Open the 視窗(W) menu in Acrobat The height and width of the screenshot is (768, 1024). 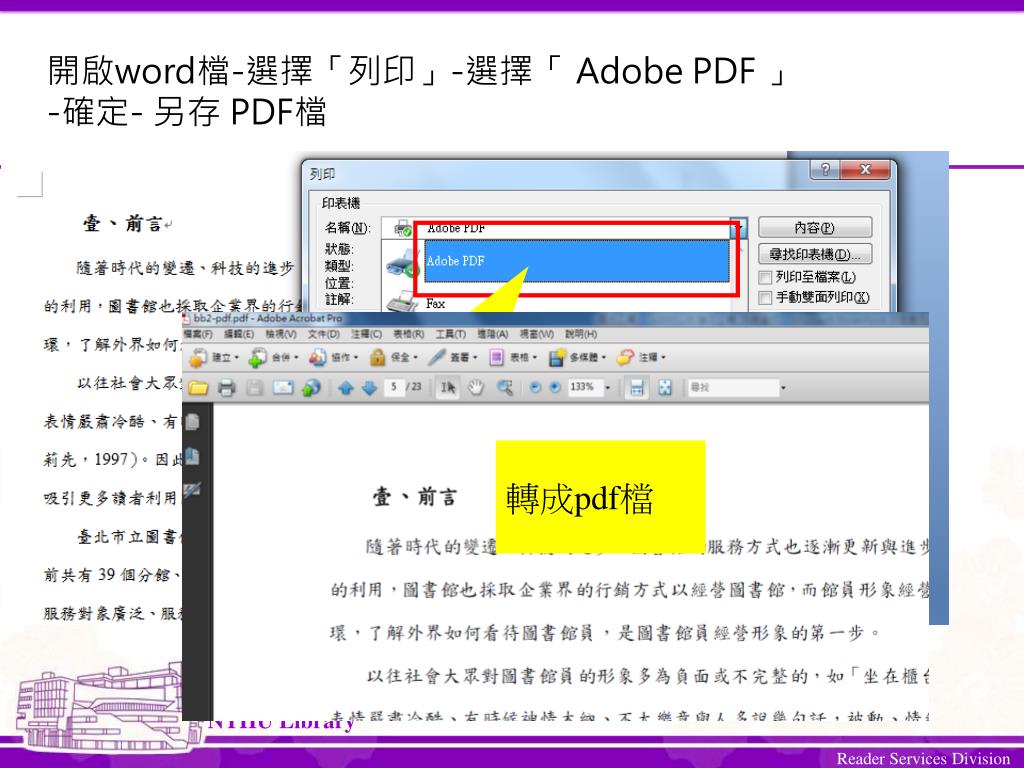coord(536,334)
